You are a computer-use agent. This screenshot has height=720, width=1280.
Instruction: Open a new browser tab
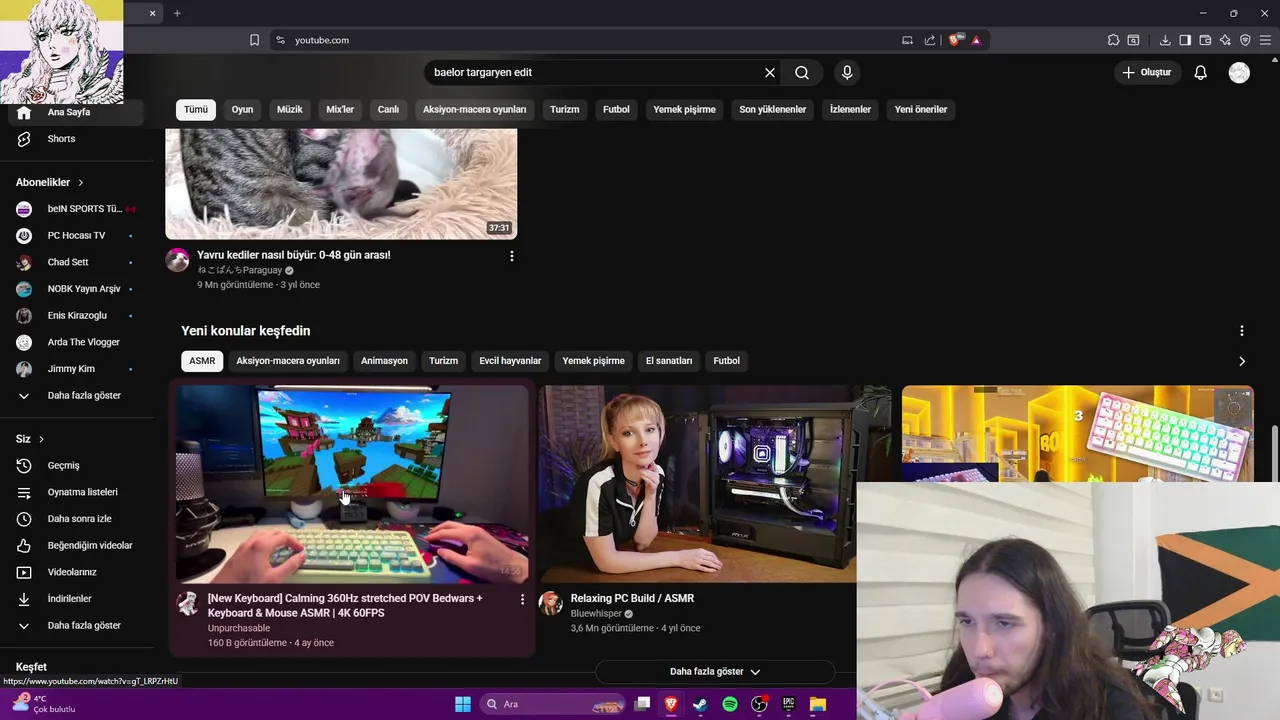pos(177,13)
